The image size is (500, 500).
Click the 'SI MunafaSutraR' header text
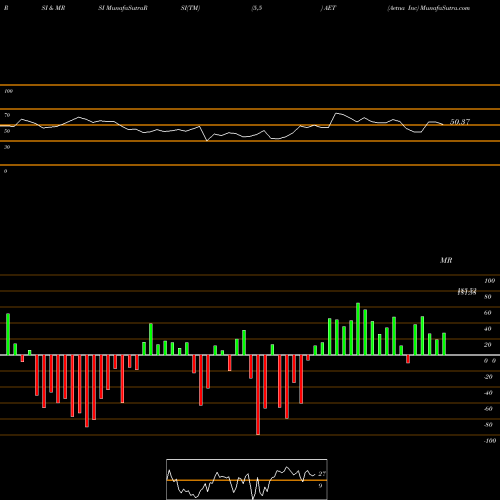tap(123, 8)
